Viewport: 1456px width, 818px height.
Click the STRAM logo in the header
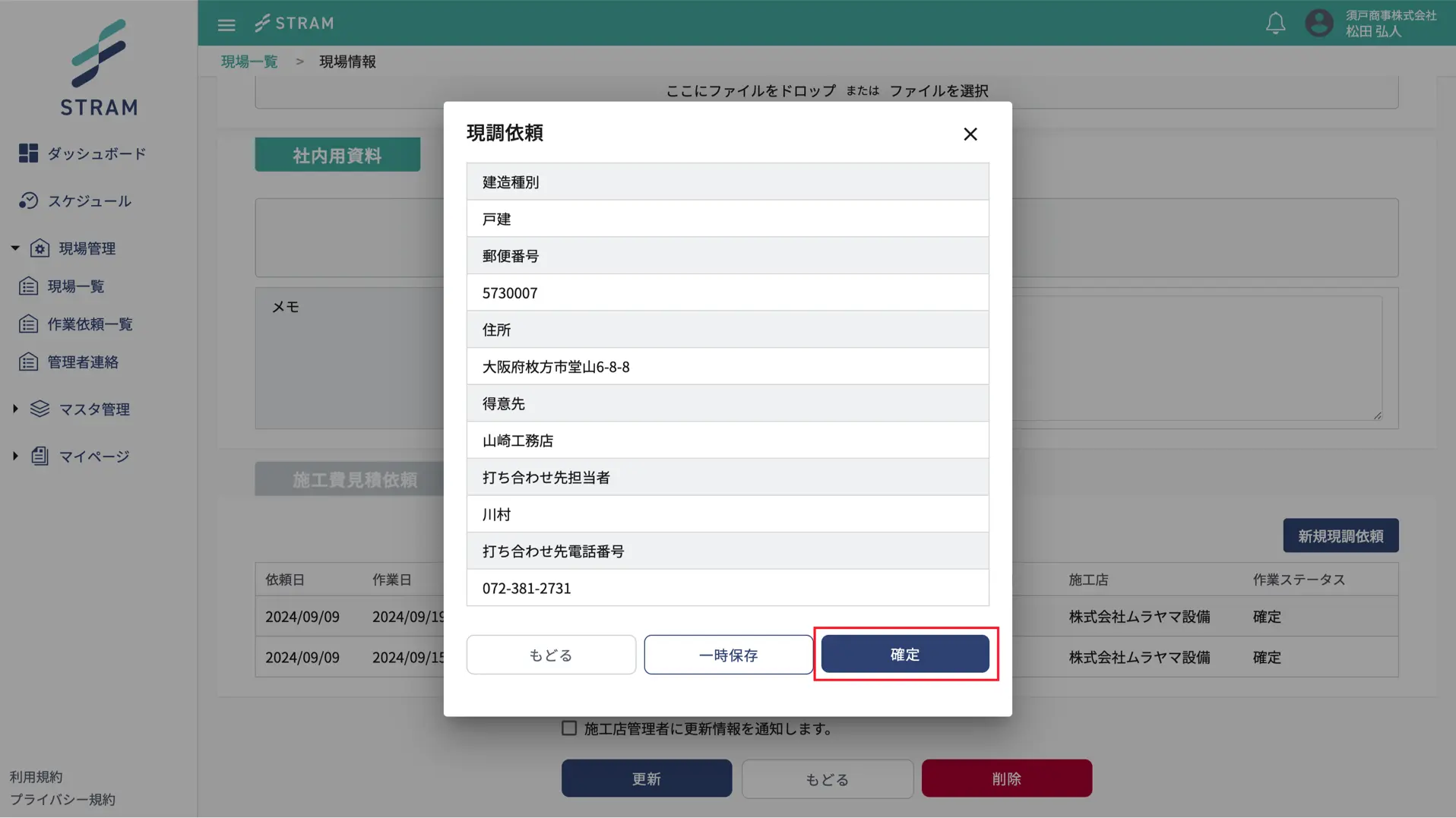pos(295,23)
